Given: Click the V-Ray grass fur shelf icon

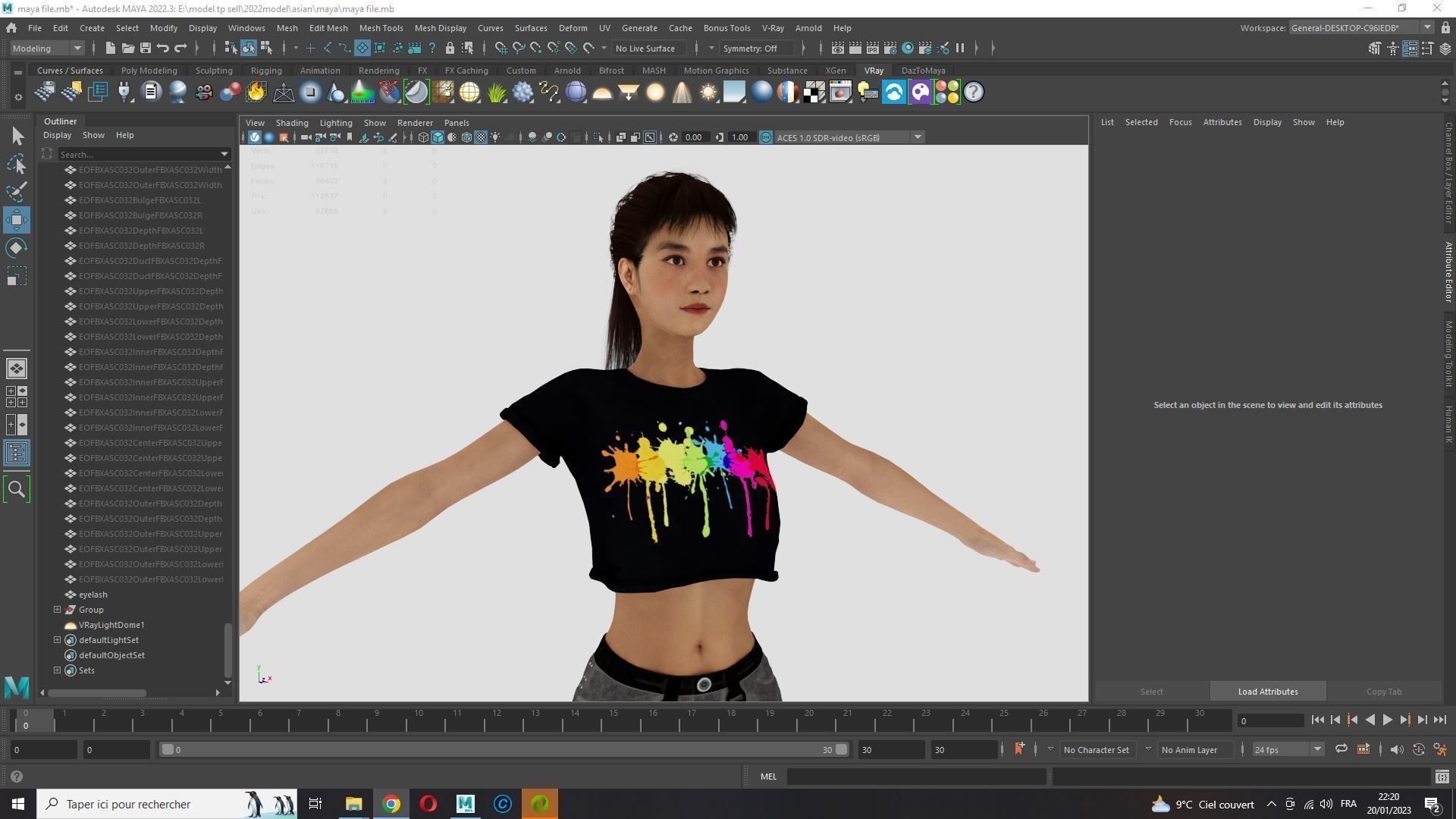Looking at the screenshot, I should point(497,93).
